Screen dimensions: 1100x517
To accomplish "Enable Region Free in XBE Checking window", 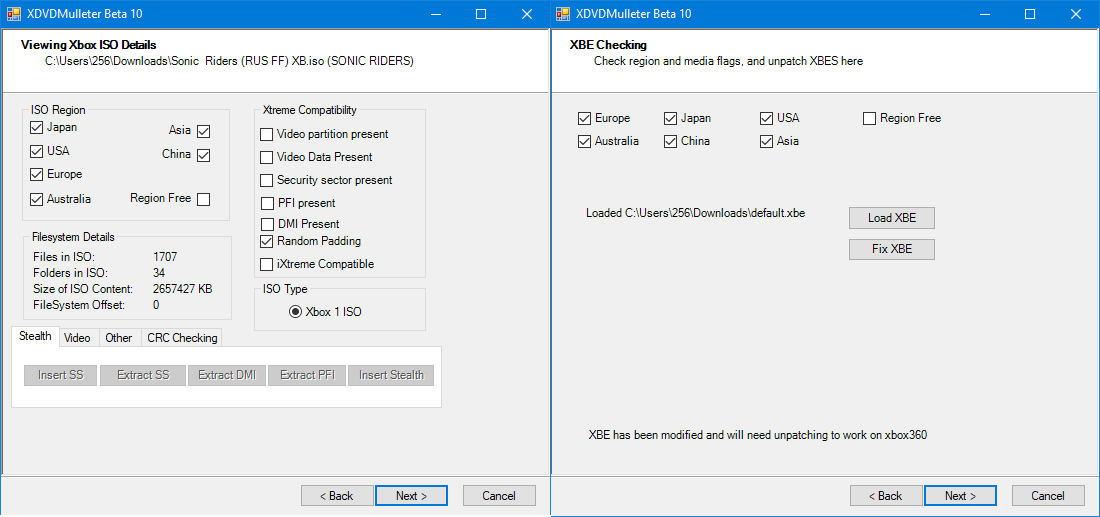I will click(869, 119).
